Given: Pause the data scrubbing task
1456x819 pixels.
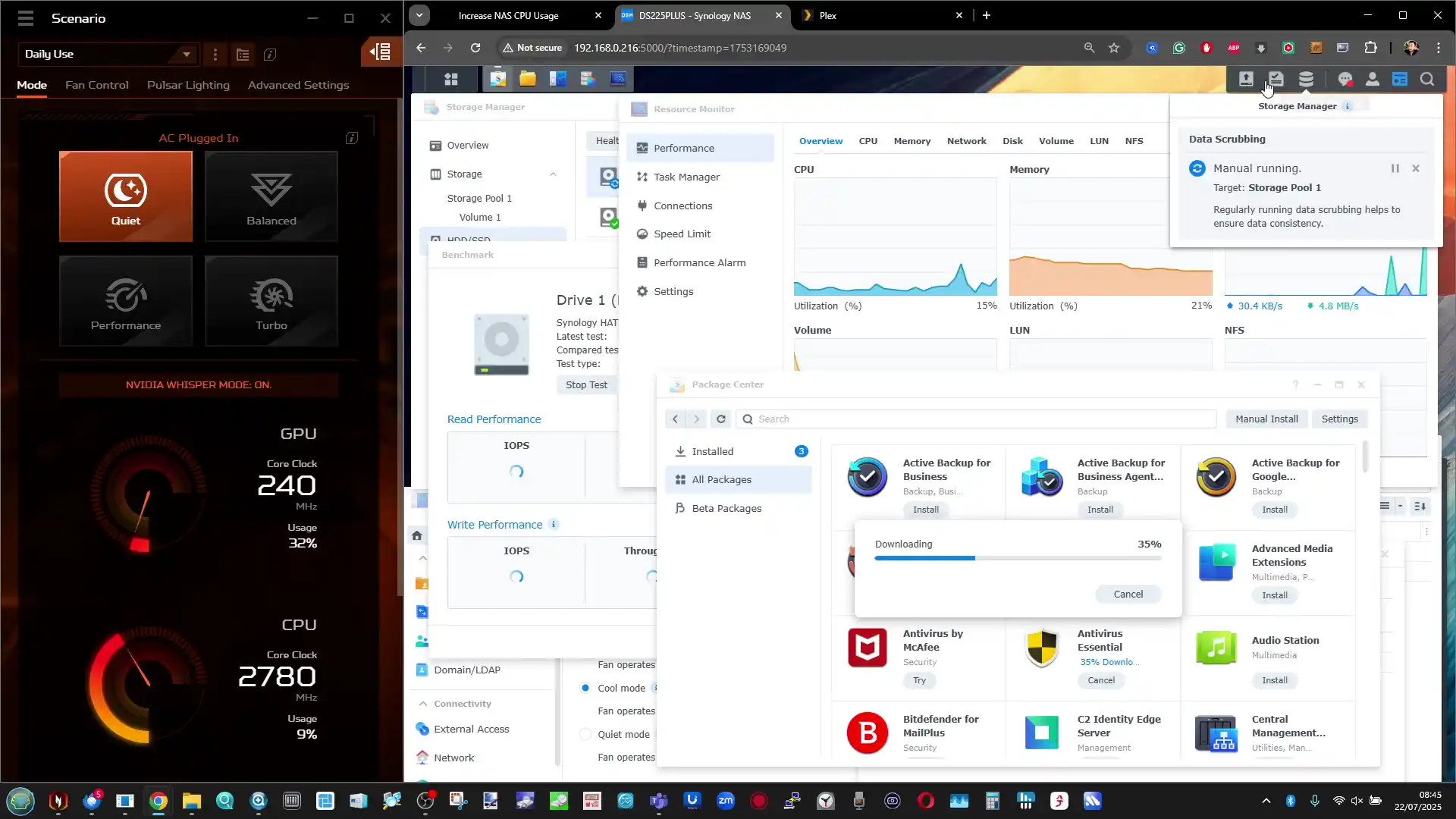Looking at the screenshot, I should pyautogui.click(x=1395, y=168).
